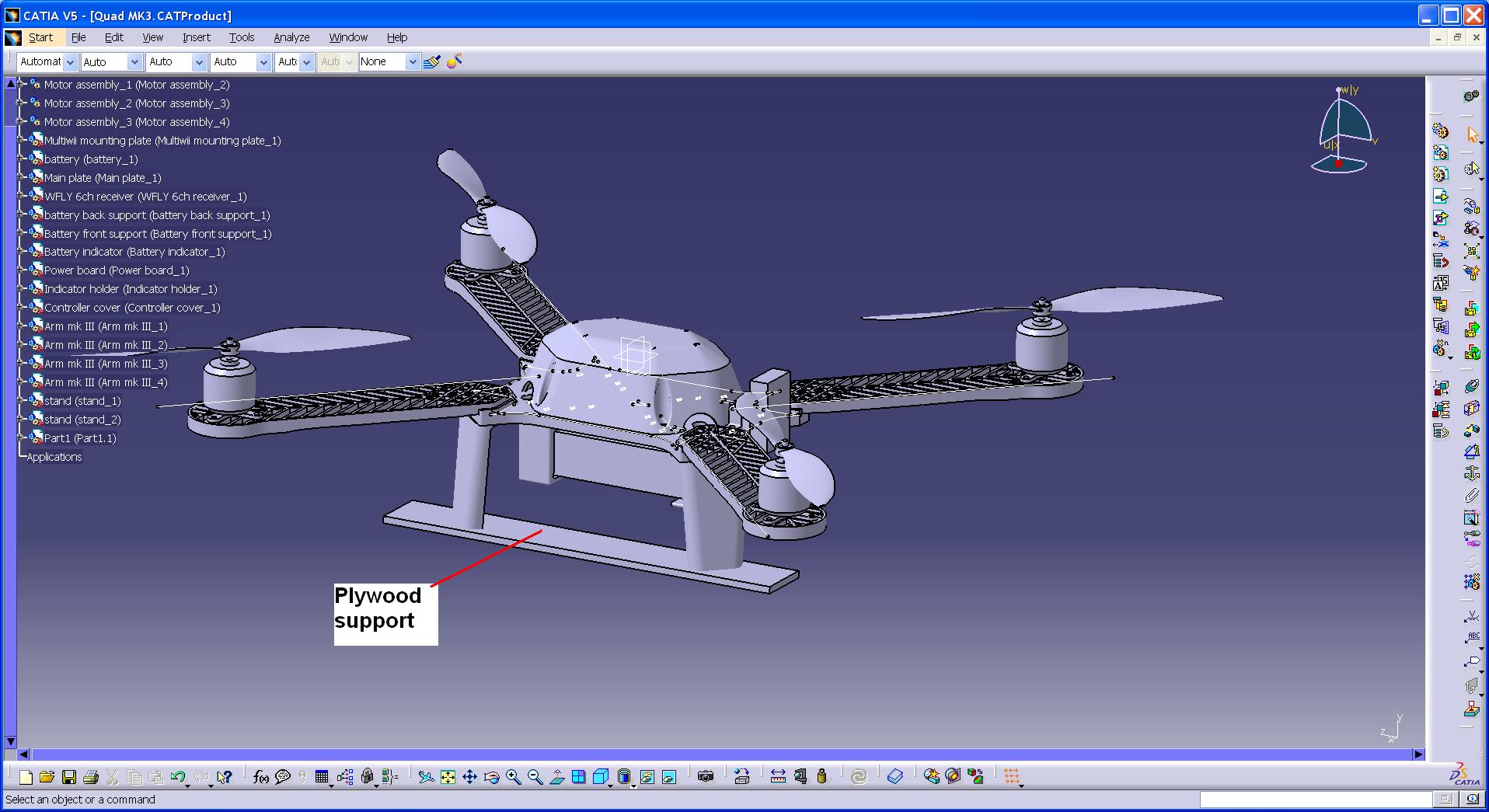This screenshot has height=812, width=1489.
Task: Toggle the Swap visible space icon
Action: pyautogui.click(x=668, y=776)
